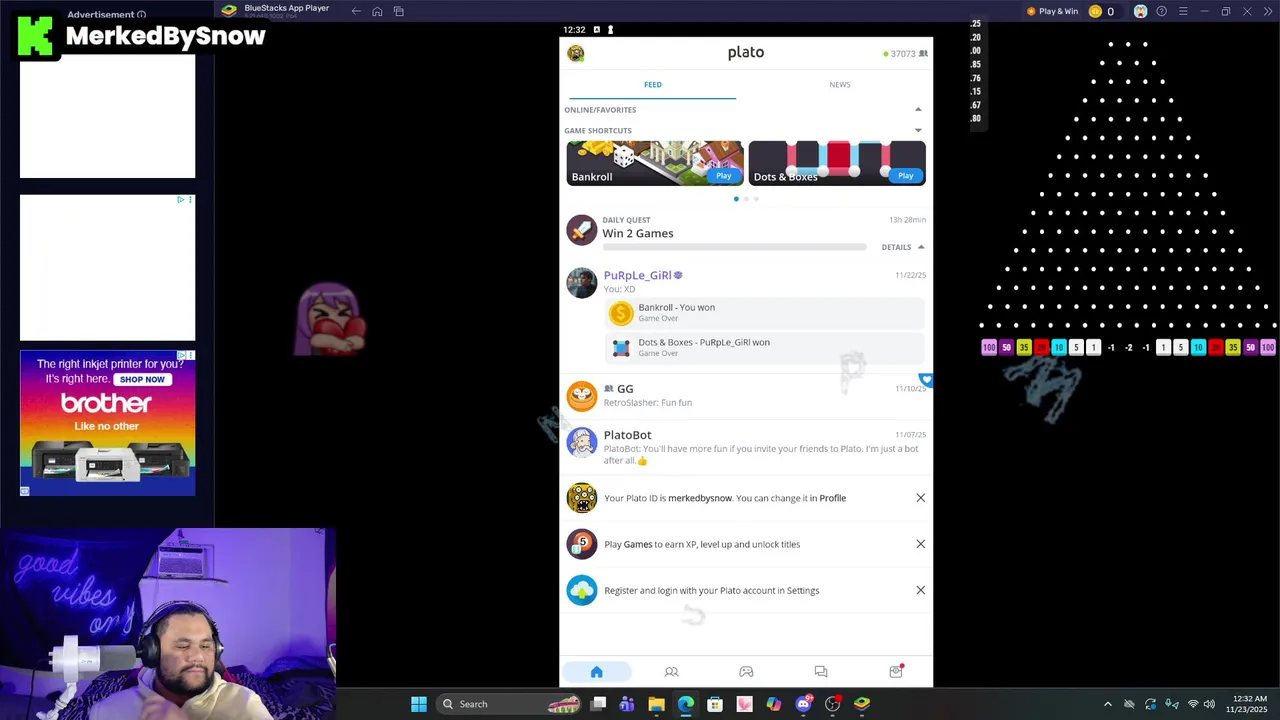Dismiss the Plato ID notice
Viewport: 1280px width, 720px height.
[921, 498]
